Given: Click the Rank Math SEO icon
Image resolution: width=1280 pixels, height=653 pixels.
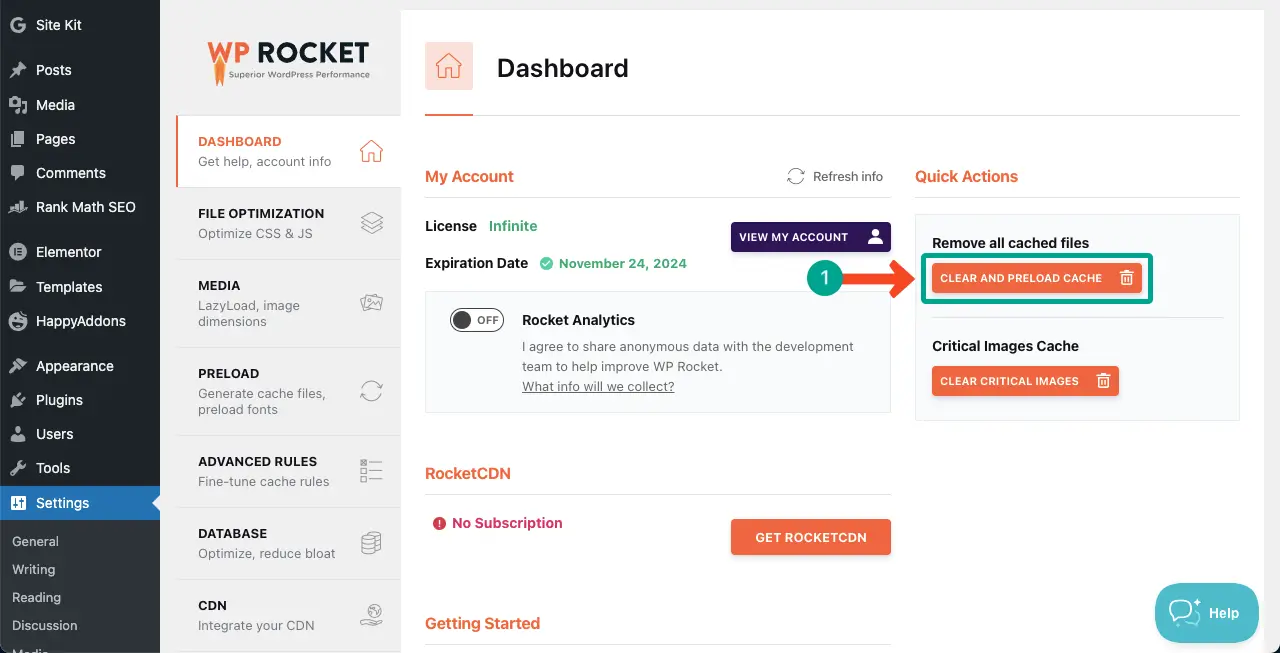Looking at the screenshot, I should pyautogui.click(x=18, y=207).
